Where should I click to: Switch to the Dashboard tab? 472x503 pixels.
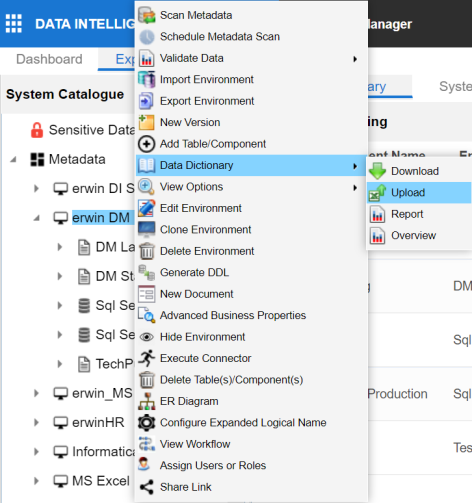pyautogui.click(x=49, y=59)
